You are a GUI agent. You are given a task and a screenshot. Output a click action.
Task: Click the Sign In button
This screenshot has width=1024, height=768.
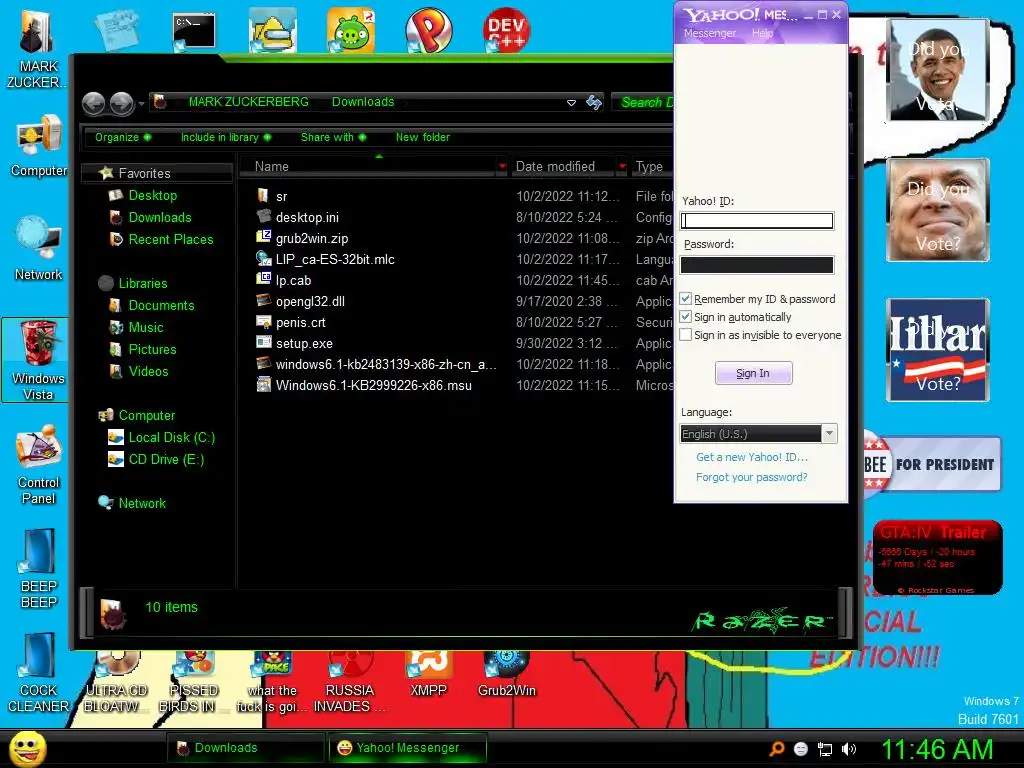click(753, 373)
